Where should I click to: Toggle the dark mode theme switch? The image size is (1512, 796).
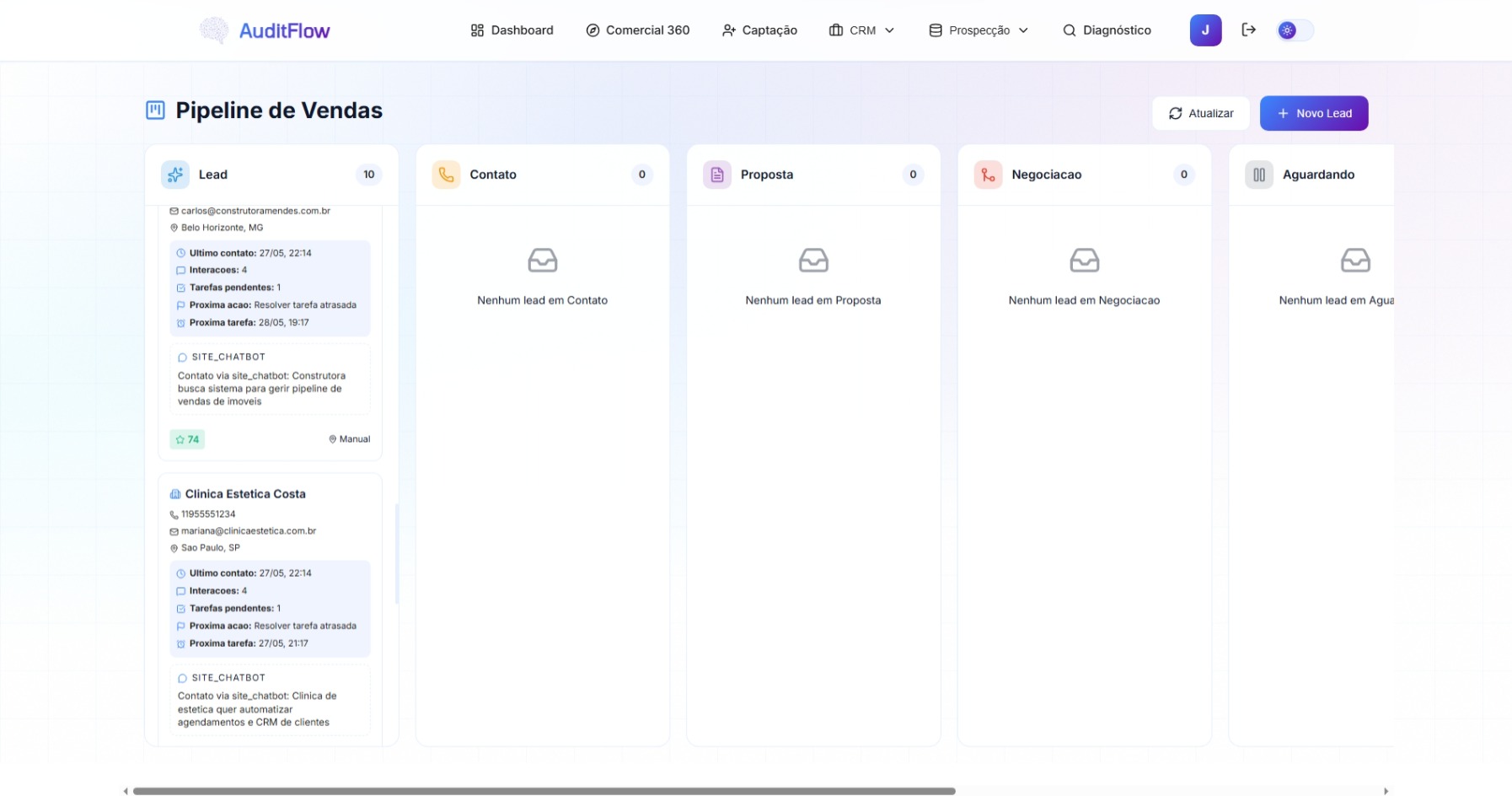click(1295, 30)
